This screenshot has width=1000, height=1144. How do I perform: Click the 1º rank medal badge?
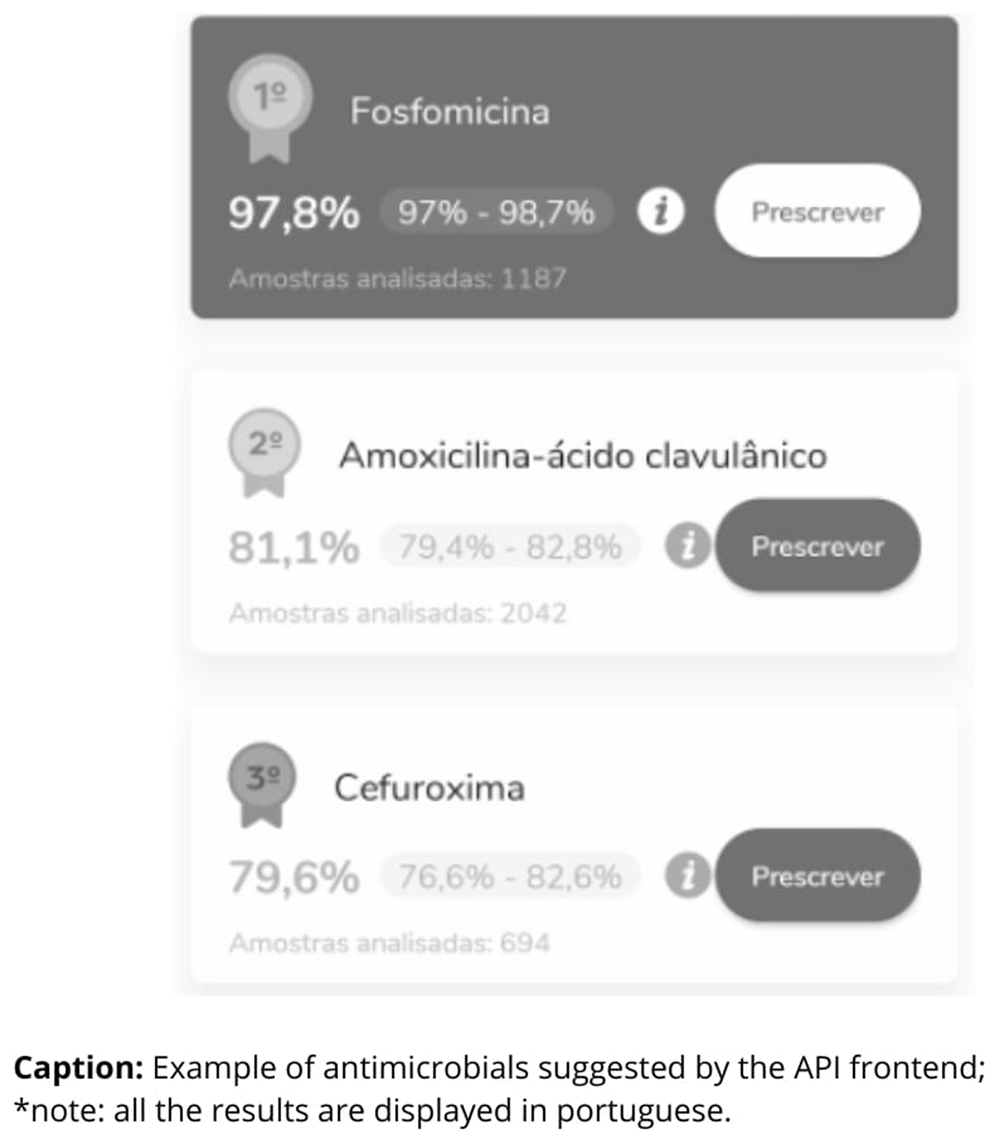pos(270,108)
